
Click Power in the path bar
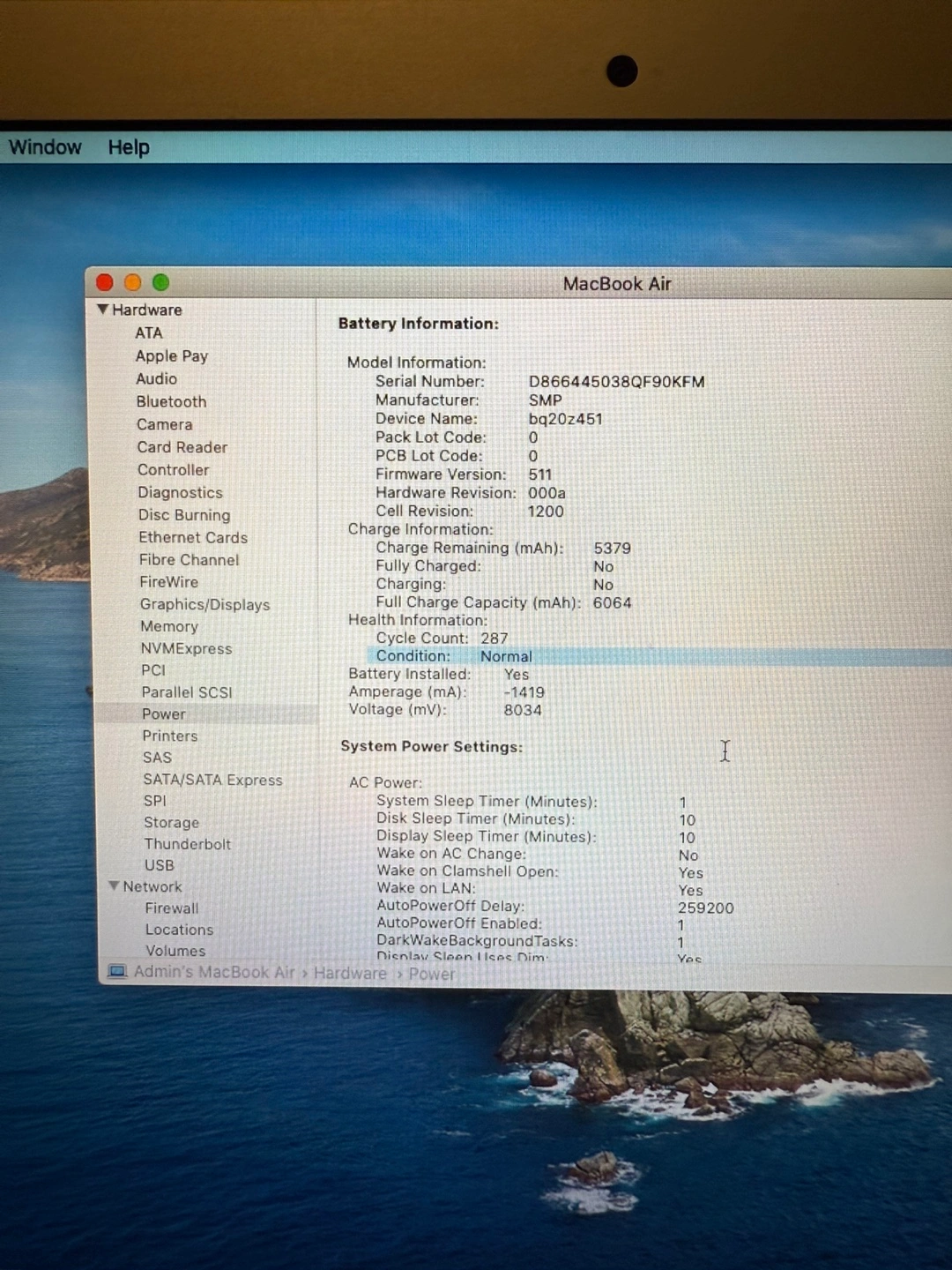point(432,974)
